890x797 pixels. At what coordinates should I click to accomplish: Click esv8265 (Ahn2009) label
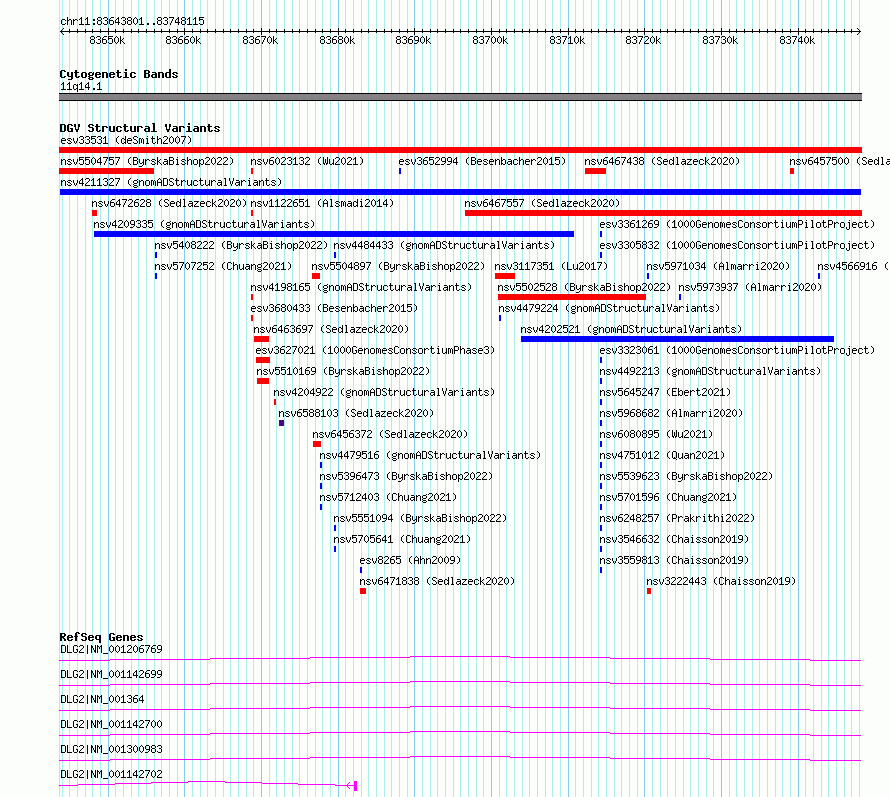click(410, 560)
